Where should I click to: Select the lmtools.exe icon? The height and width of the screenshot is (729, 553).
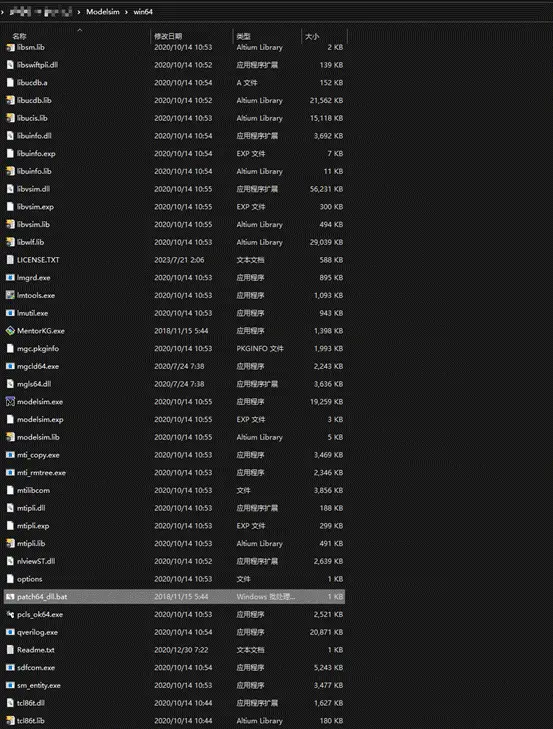10,295
